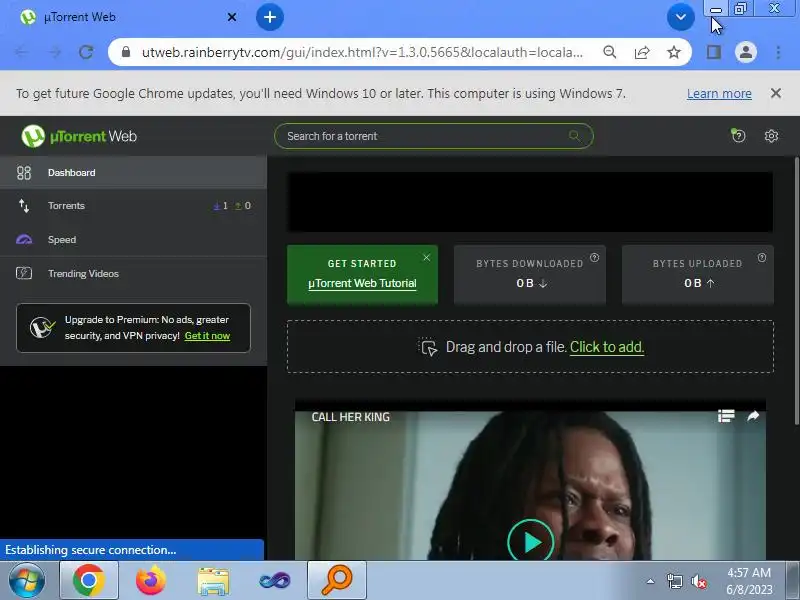Go back in the browser
Screen dimensions: 800x600
[x=22, y=52]
